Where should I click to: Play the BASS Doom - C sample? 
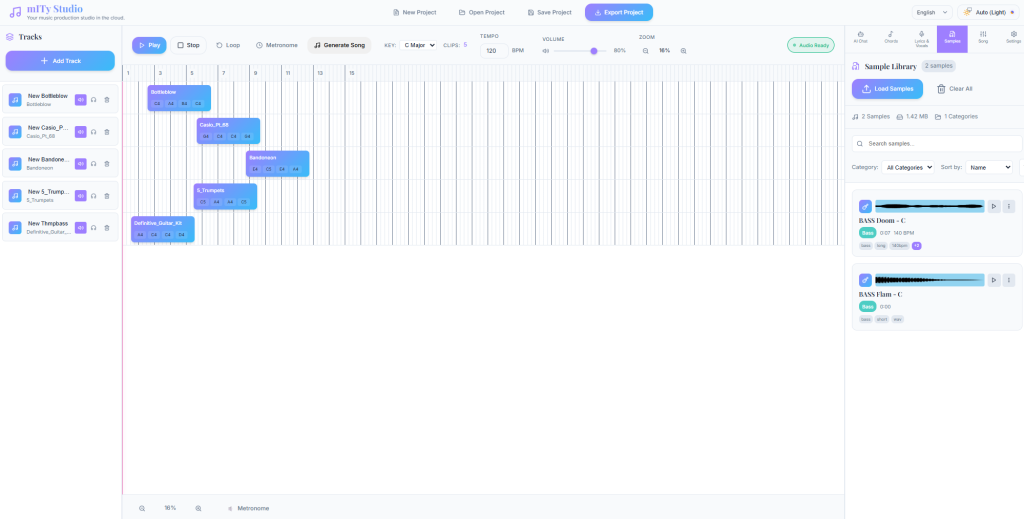click(x=993, y=206)
